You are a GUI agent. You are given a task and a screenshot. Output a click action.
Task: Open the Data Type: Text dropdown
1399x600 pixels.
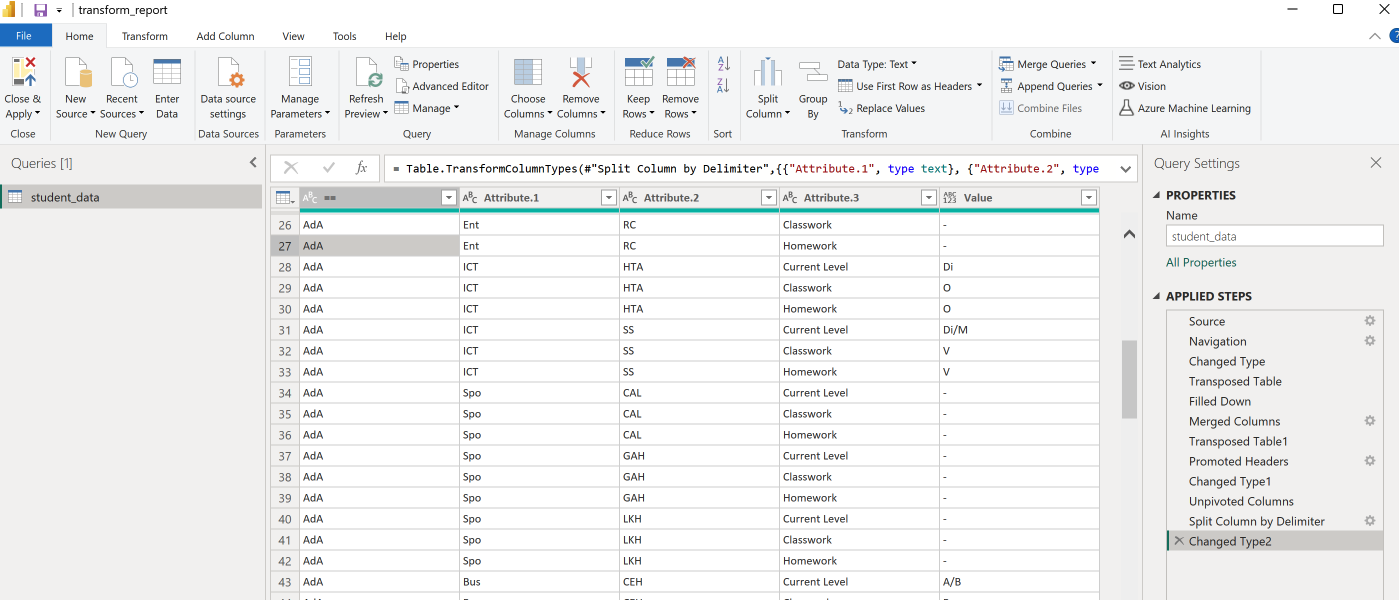pyautogui.click(x=877, y=64)
